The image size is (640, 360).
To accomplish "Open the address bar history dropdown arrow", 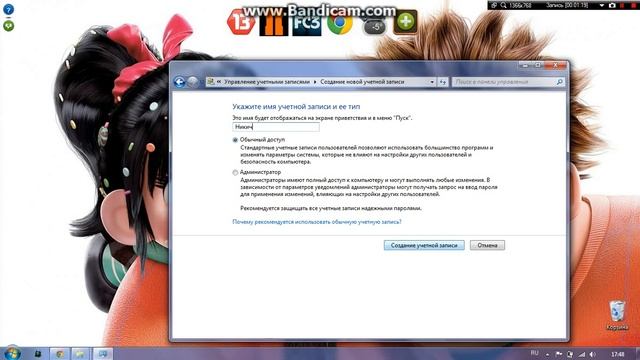I will 432,82.
